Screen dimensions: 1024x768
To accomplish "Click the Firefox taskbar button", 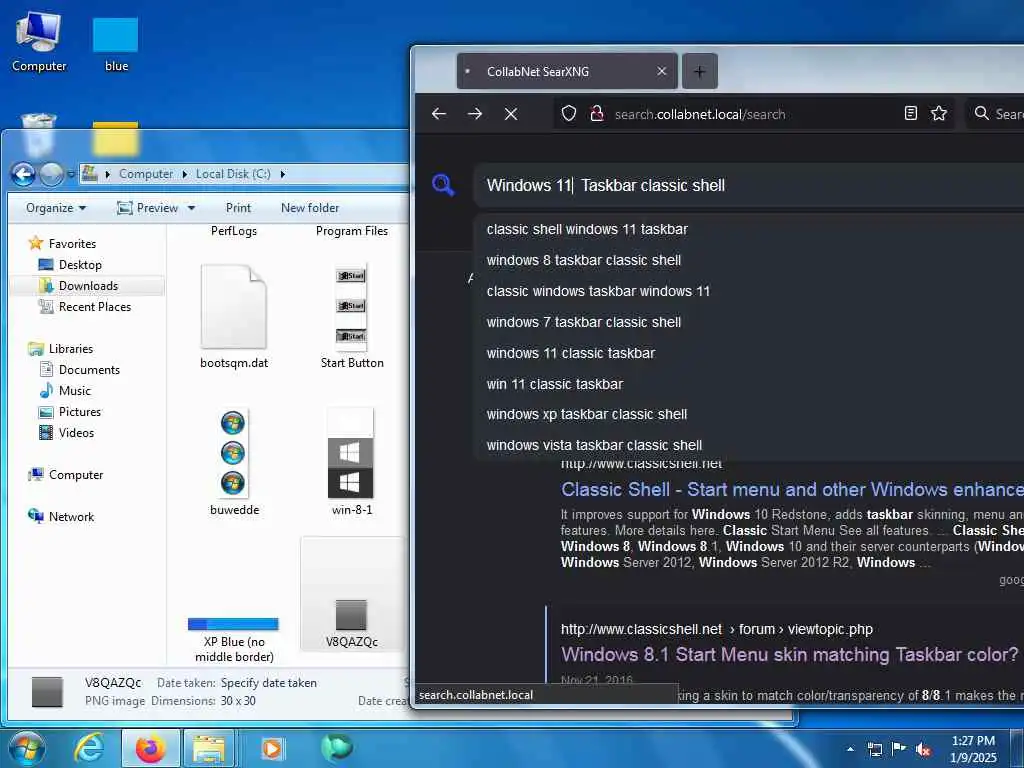I will click(150, 748).
